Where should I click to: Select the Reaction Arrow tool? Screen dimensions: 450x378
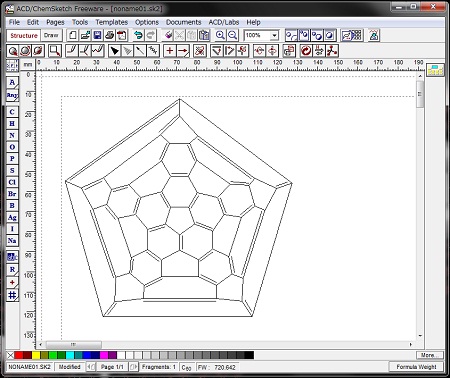pos(183,51)
